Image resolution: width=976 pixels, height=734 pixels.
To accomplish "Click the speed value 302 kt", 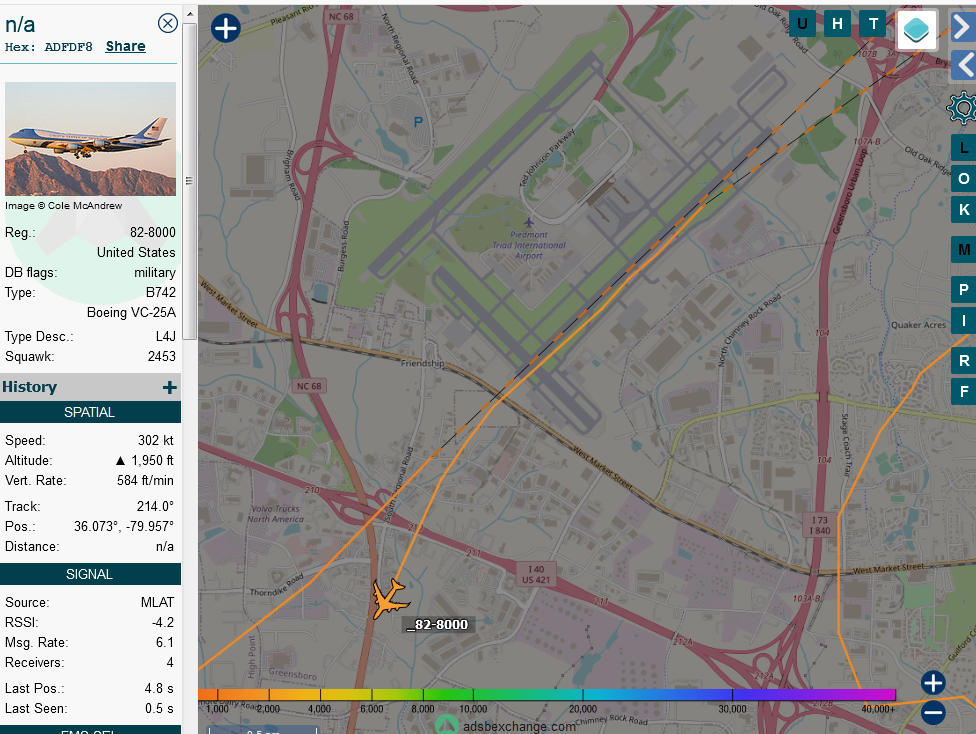I will click(x=156, y=441).
